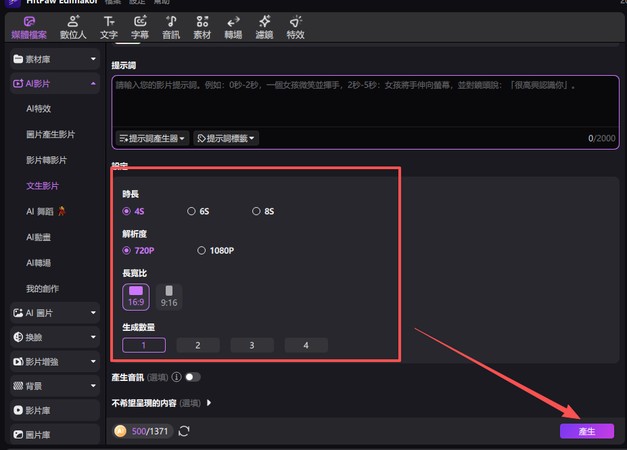Click the prompt text input area

[x=365, y=102]
